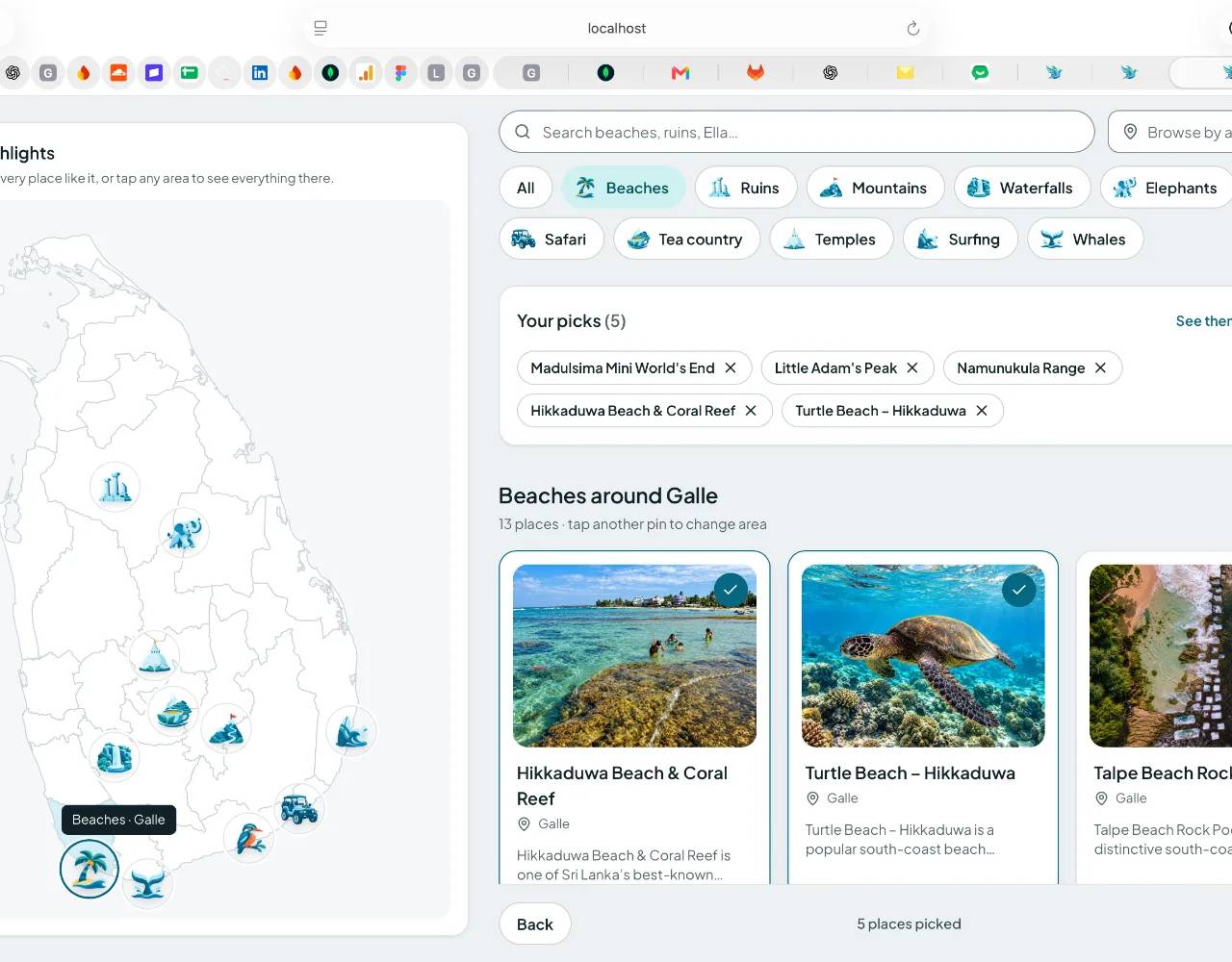Screen dimensions: 1232x962
Task: Click the 'Your picks (5)' heading
Action: [x=572, y=321]
